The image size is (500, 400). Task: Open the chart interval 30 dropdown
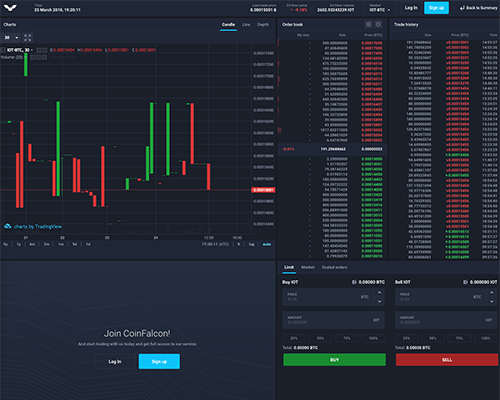point(11,38)
